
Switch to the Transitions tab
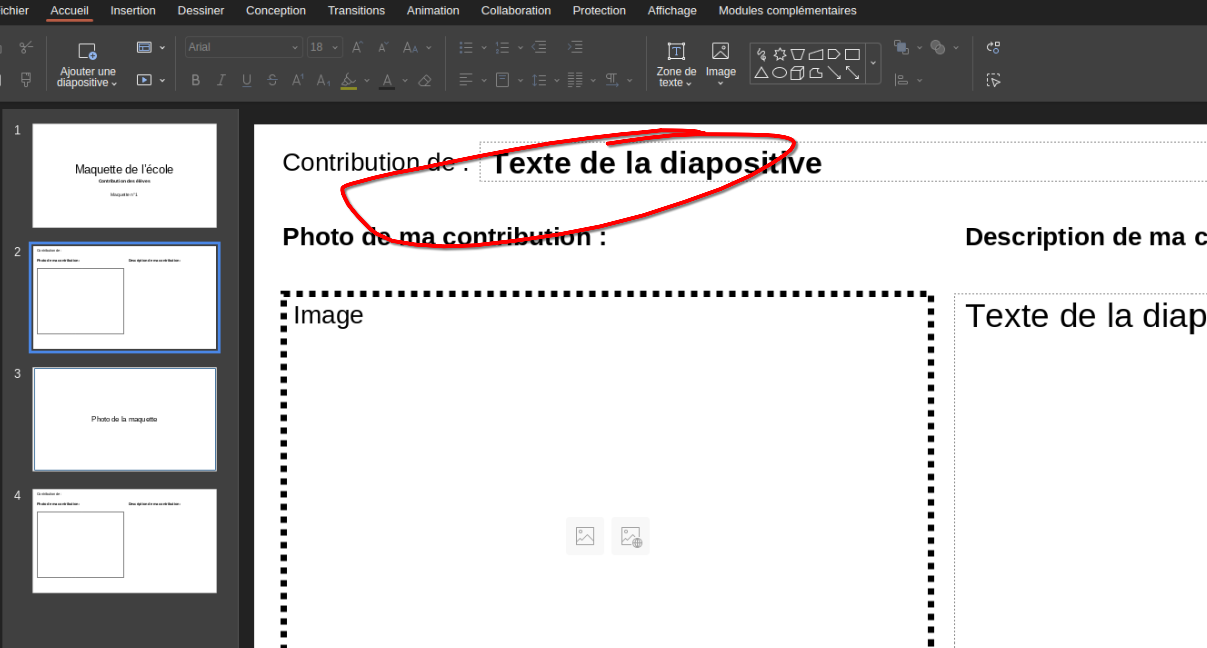[356, 11]
